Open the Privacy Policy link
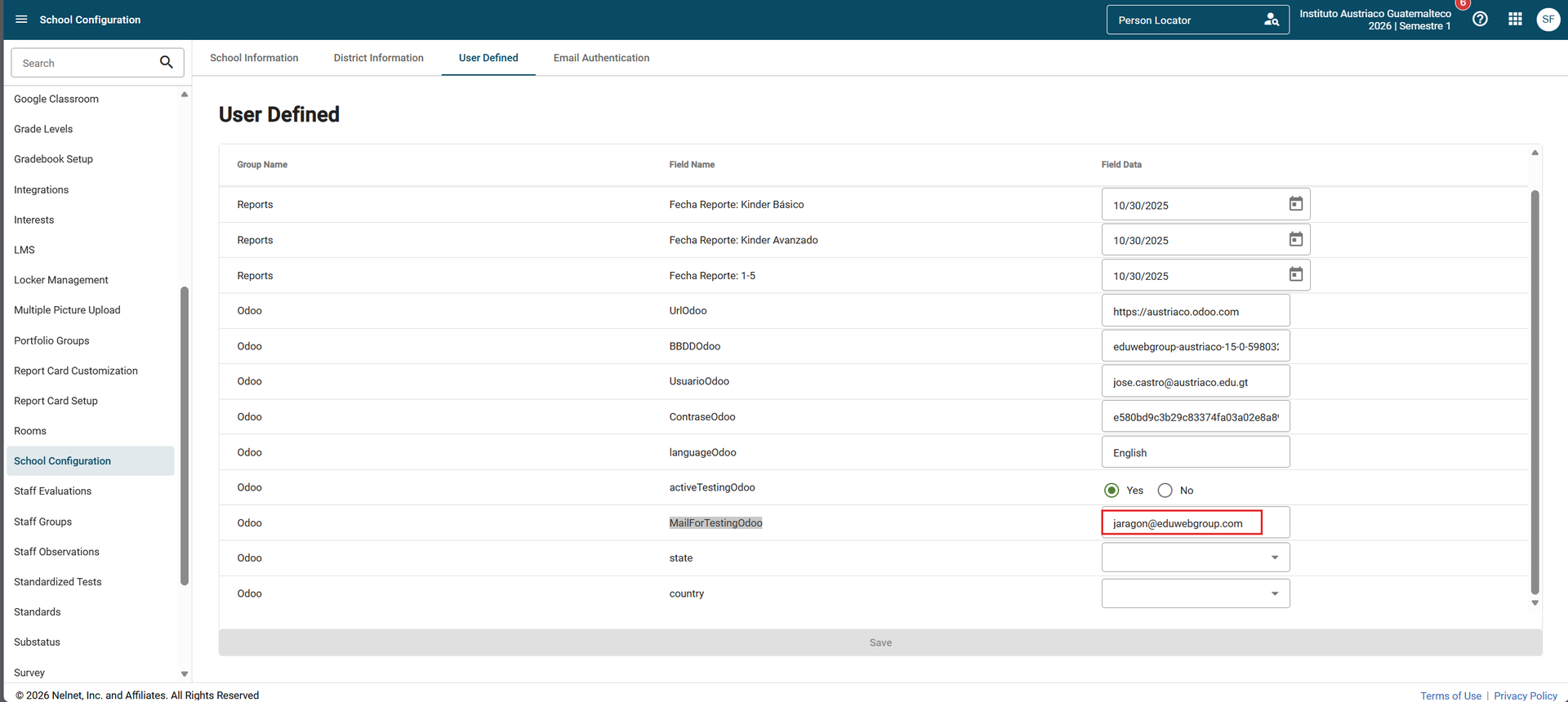 (1525, 695)
